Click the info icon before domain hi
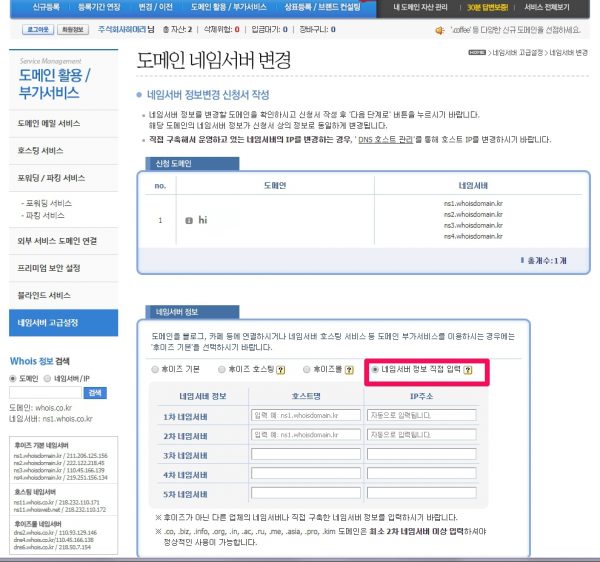This screenshot has height=562, width=600. 189,220
